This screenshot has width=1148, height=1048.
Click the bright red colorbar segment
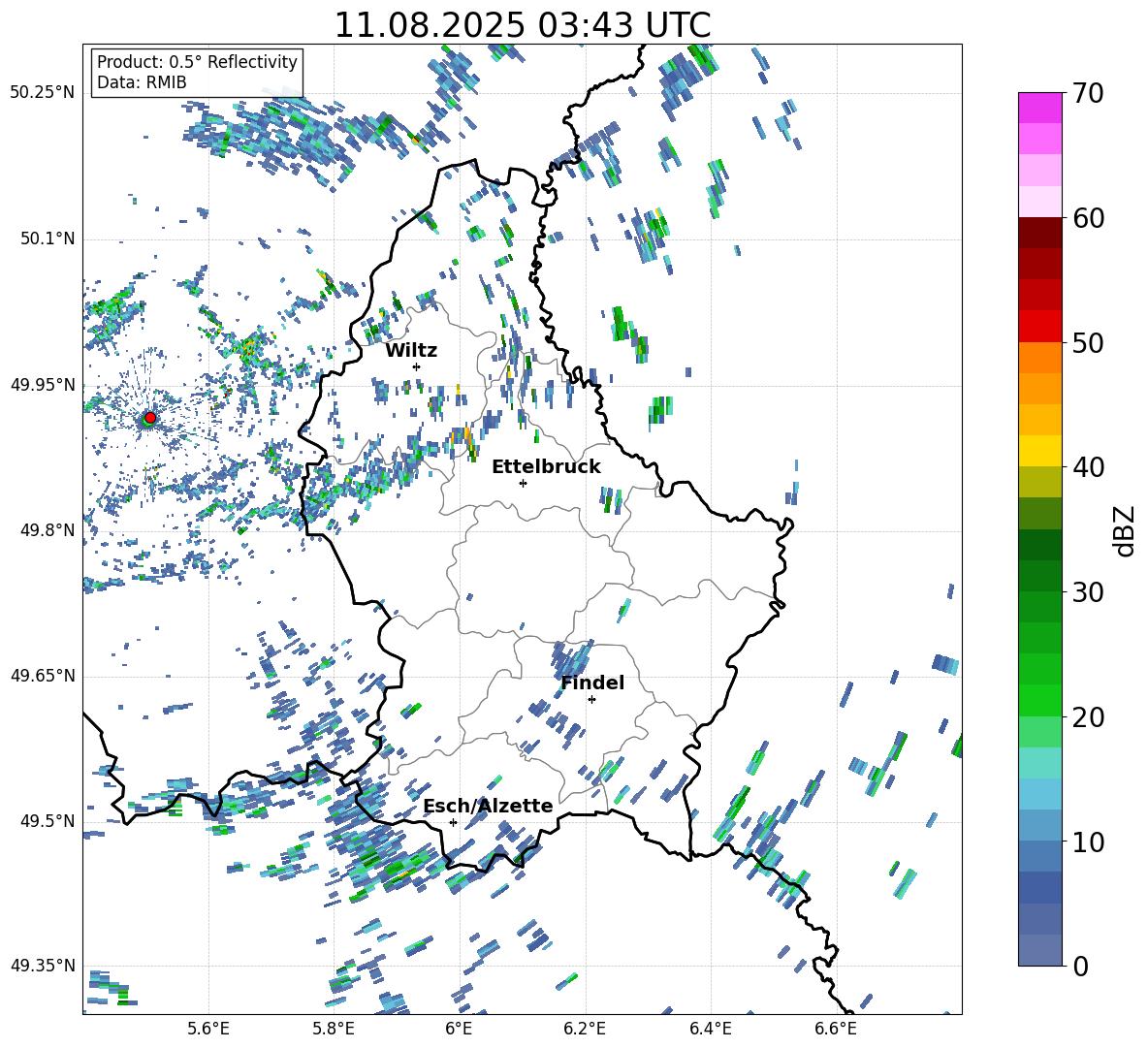[1040, 327]
